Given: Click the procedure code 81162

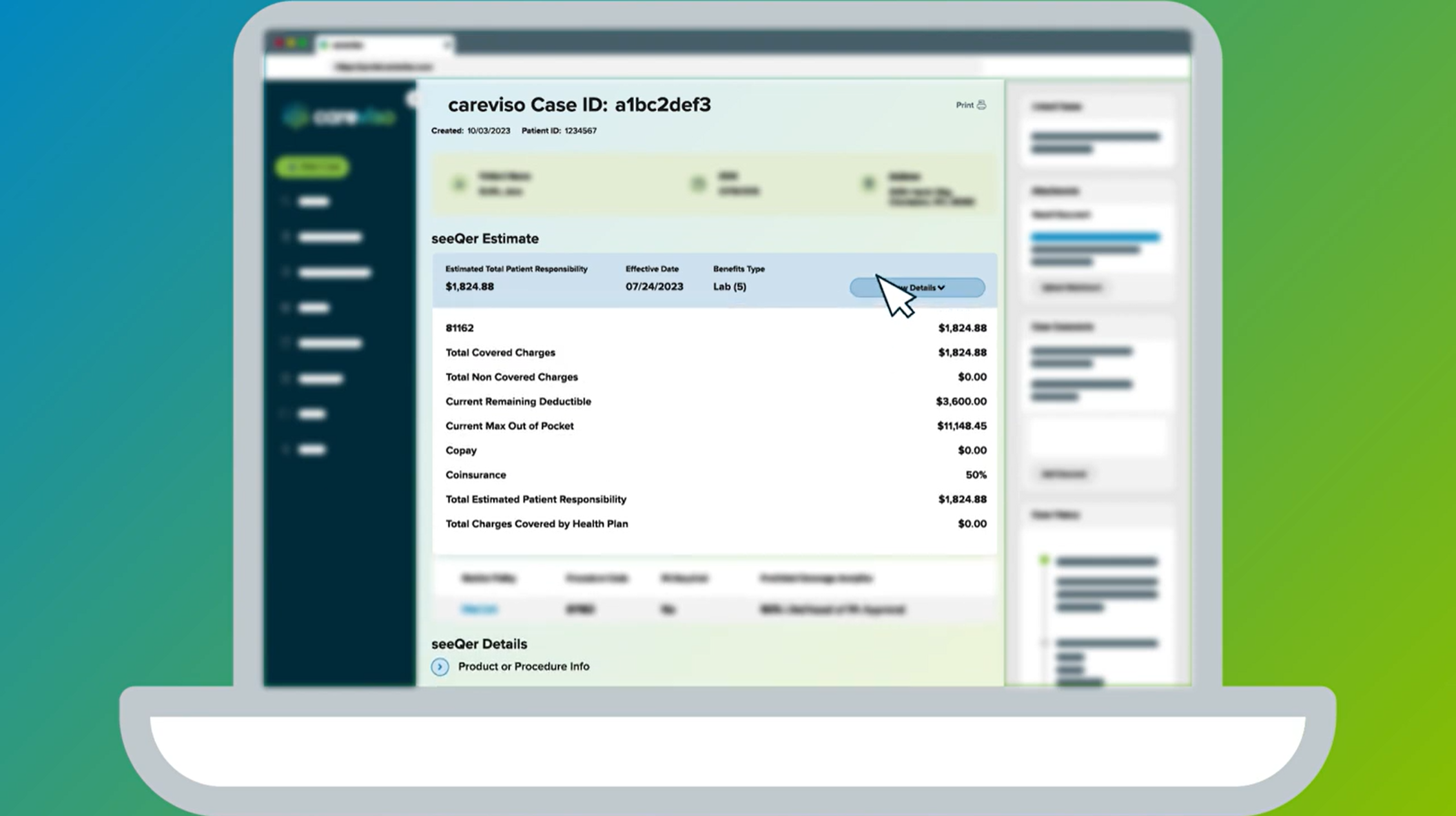Looking at the screenshot, I should [460, 328].
